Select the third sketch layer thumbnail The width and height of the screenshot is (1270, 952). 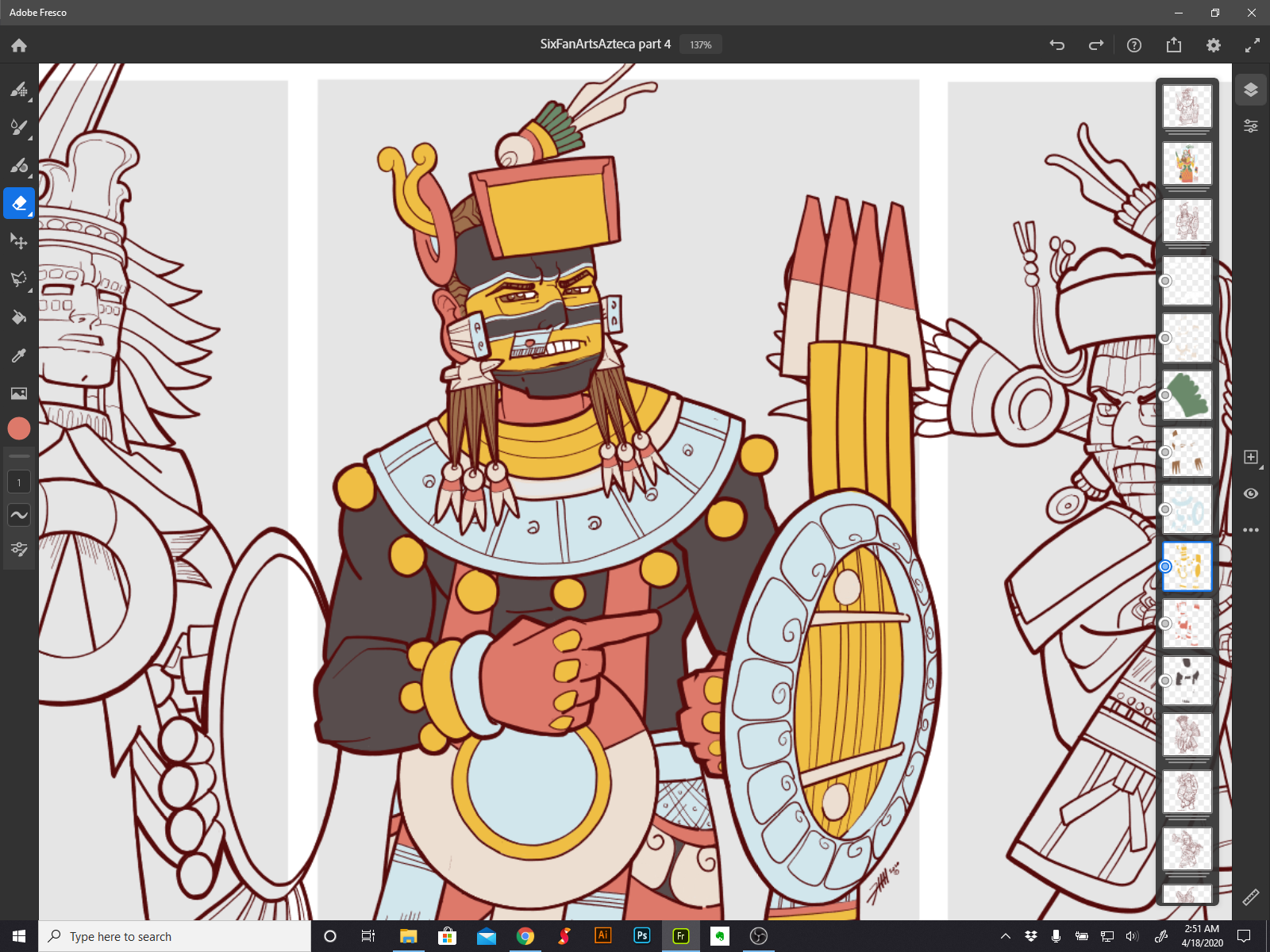pos(1187,220)
